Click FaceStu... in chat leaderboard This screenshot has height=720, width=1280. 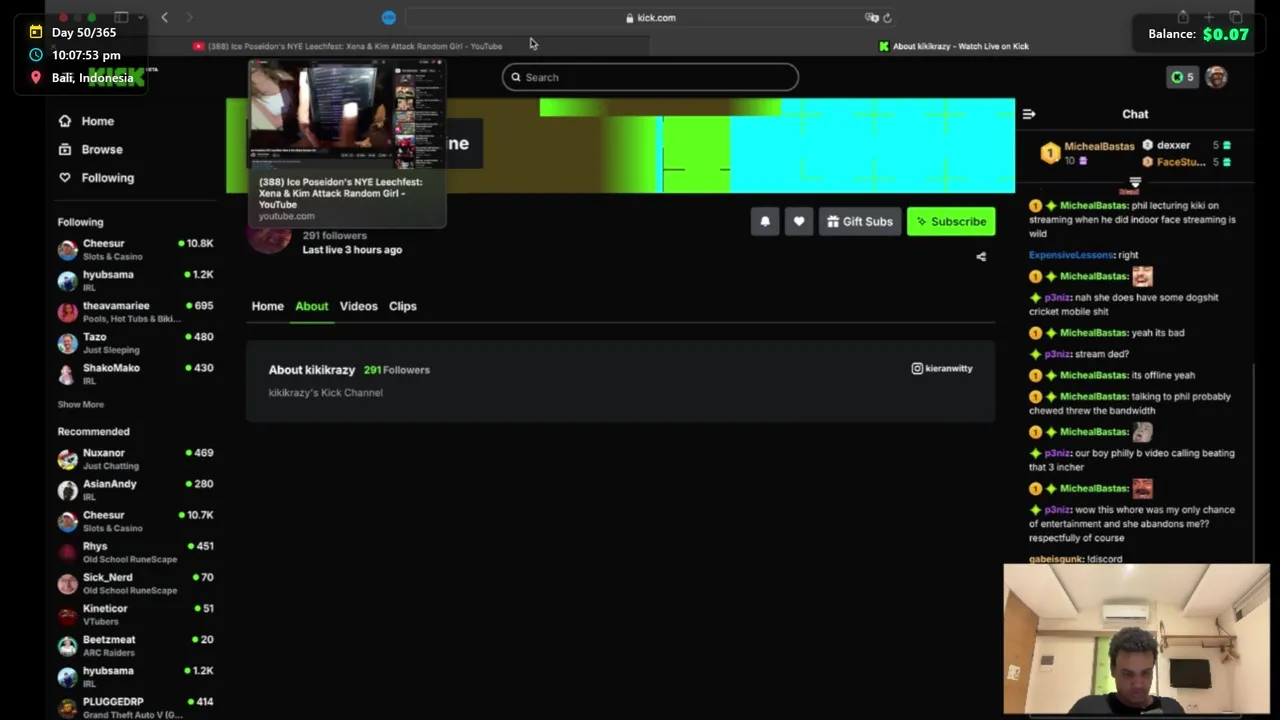pos(1180,161)
